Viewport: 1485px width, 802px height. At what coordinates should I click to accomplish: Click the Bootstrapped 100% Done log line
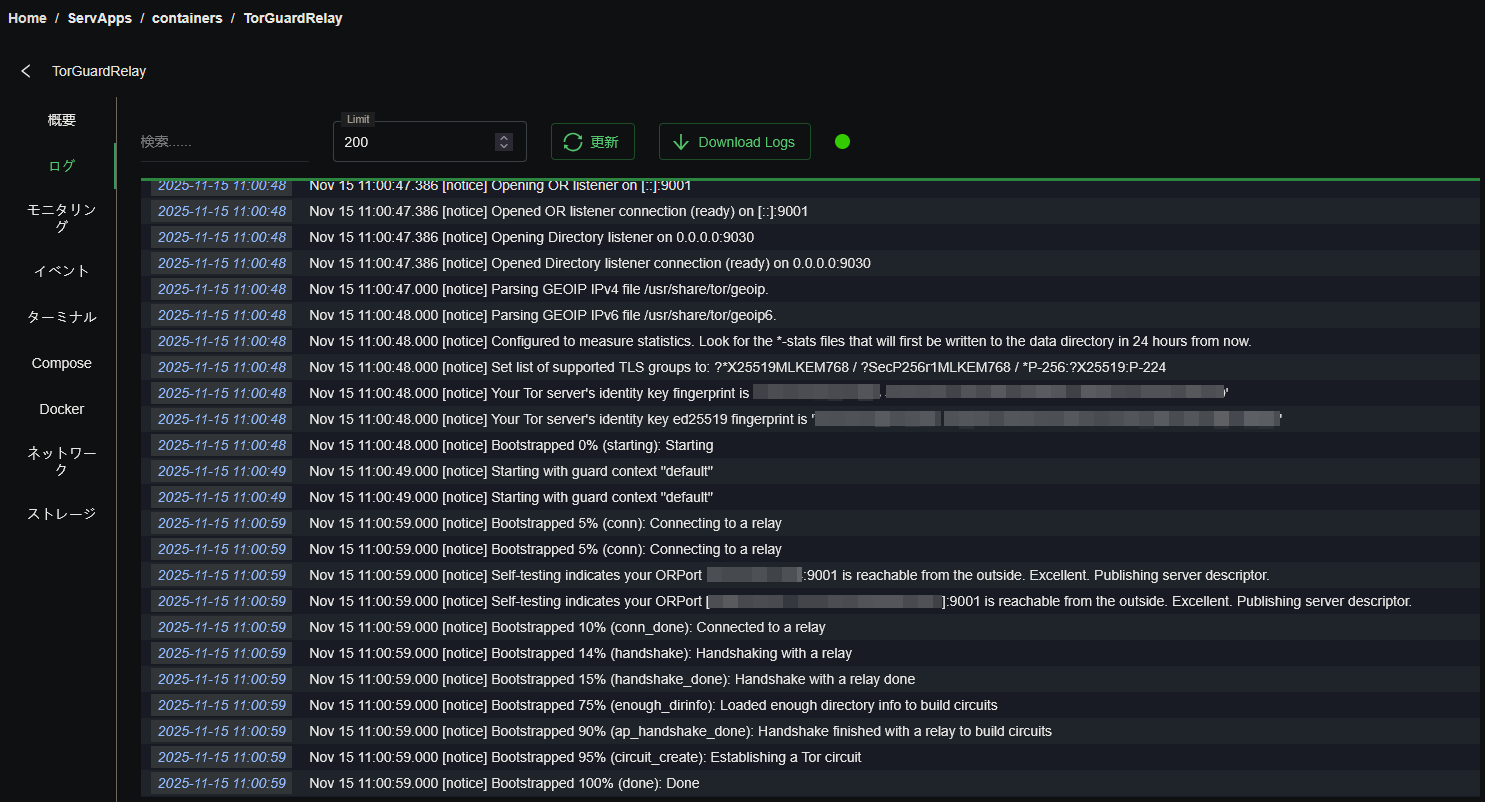click(x=504, y=783)
